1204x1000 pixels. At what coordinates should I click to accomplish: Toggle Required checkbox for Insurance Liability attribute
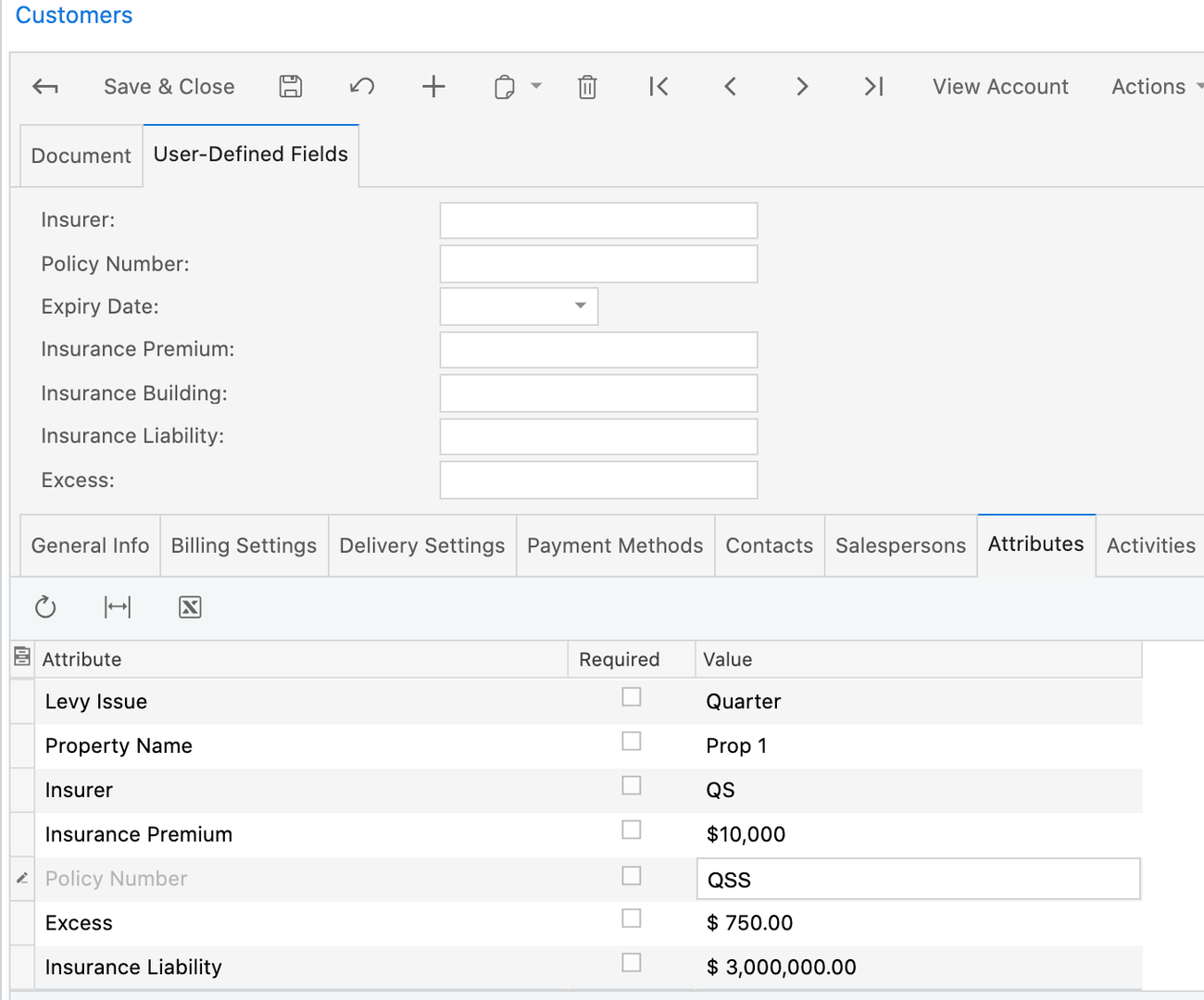pos(632,963)
